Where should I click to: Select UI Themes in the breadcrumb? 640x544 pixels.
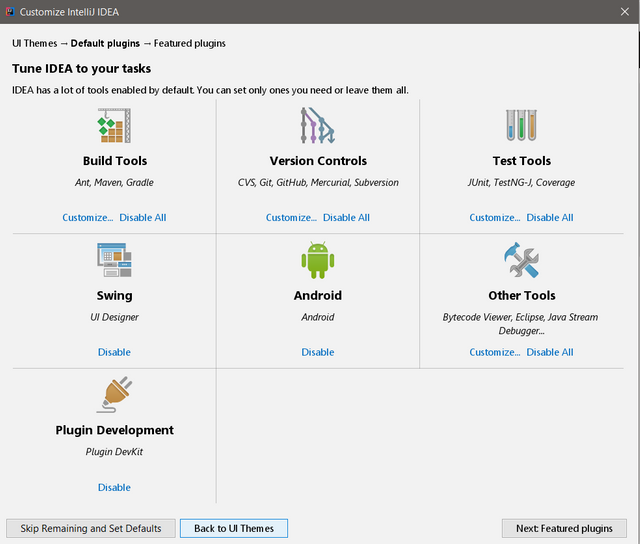click(x=35, y=43)
